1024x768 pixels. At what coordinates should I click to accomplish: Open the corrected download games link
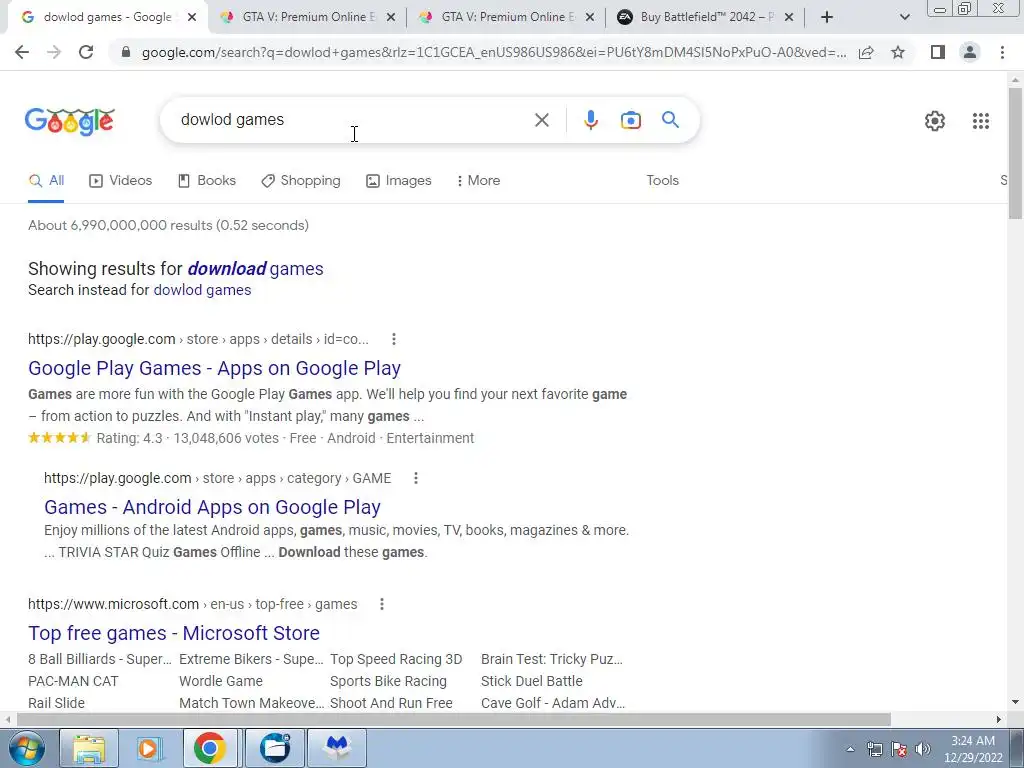(255, 268)
